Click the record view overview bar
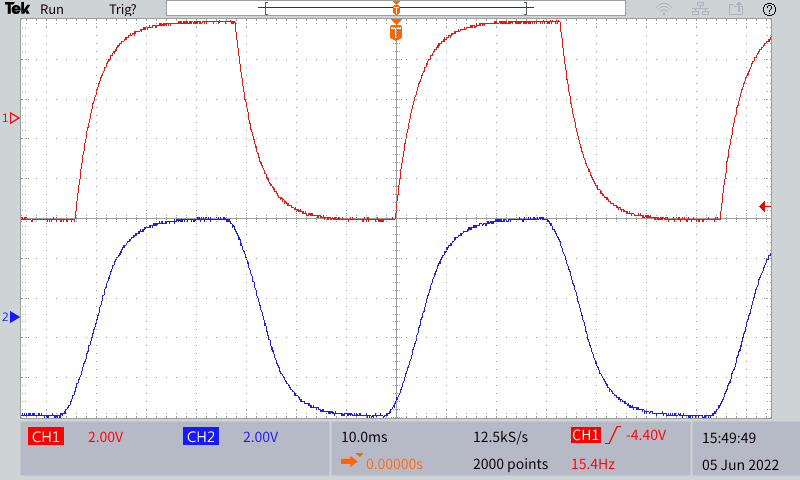Viewport: 800px width, 480px height. pos(396,9)
